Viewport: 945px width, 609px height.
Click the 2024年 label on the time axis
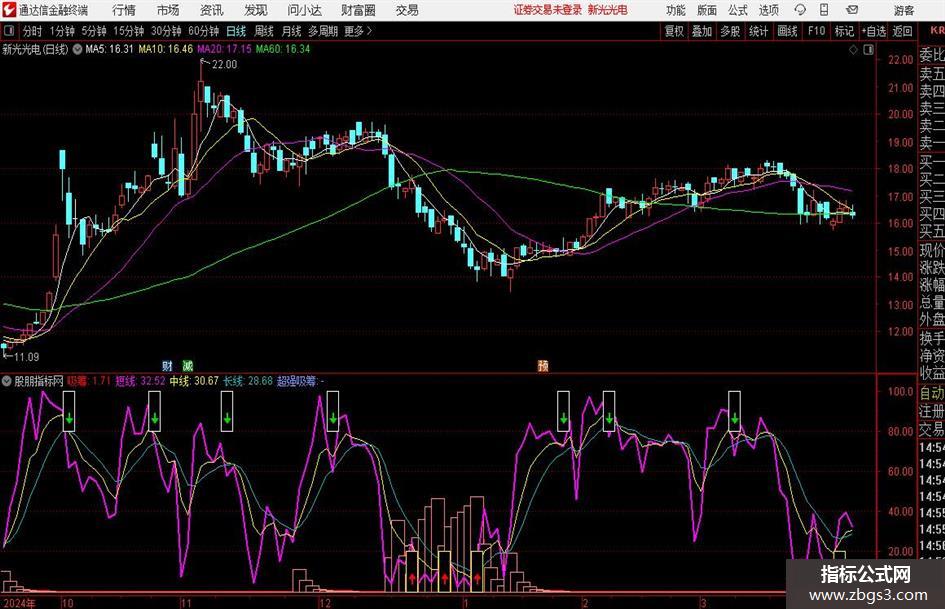[x=19, y=603]
